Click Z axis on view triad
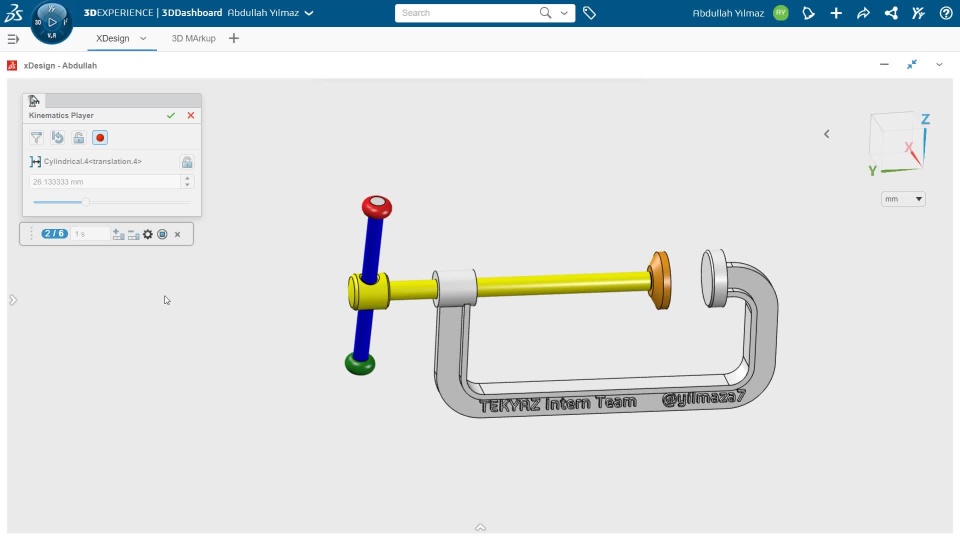Screen dimensions: 960x540 click(925, 120)
